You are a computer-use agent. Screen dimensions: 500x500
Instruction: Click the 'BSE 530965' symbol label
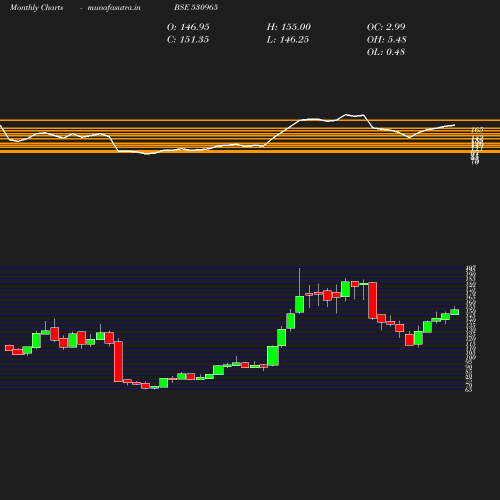tap(196, 7)
